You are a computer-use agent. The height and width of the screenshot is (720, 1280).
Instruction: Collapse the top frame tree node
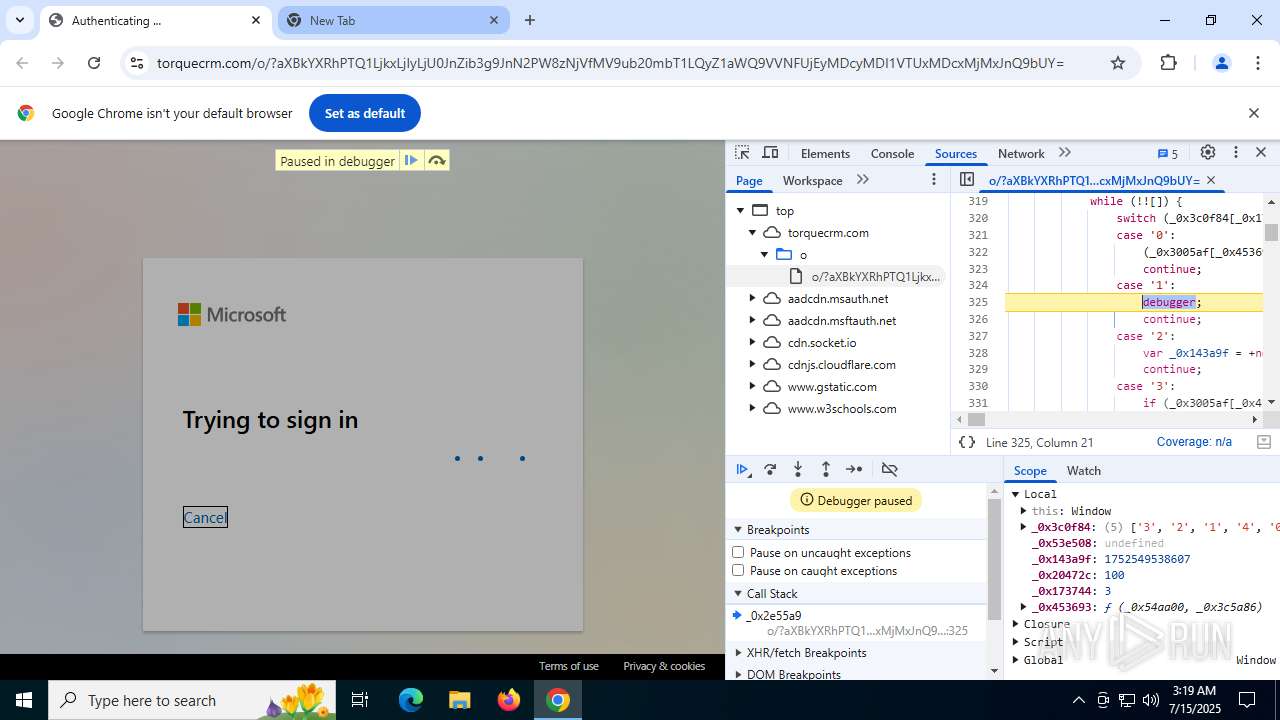741,211
